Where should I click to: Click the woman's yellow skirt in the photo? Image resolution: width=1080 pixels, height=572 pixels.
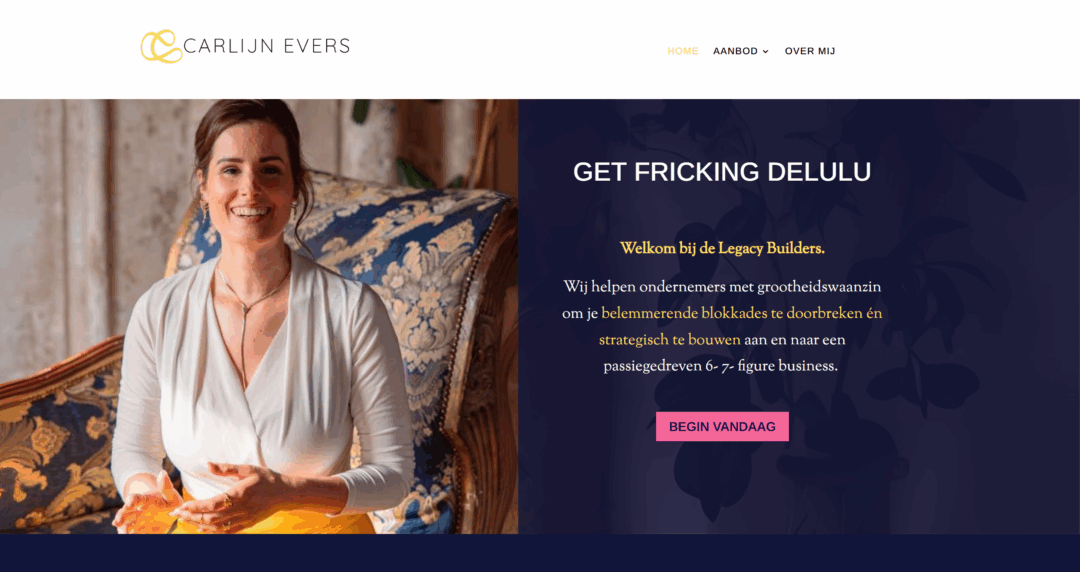tap(276, 518)
